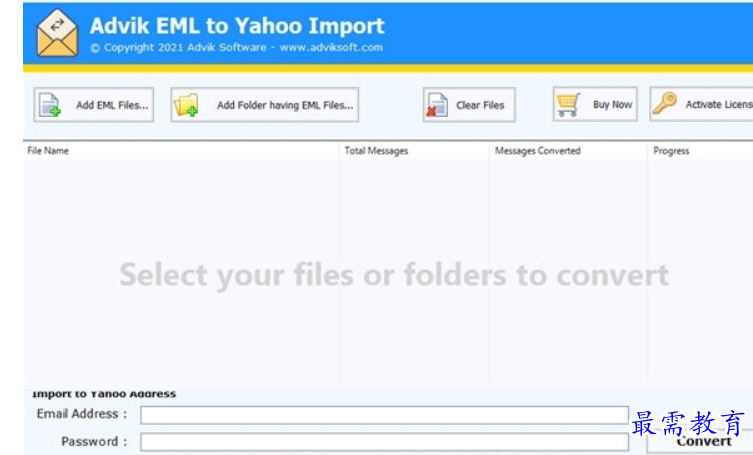Focus the Password input field

[384, 442]
